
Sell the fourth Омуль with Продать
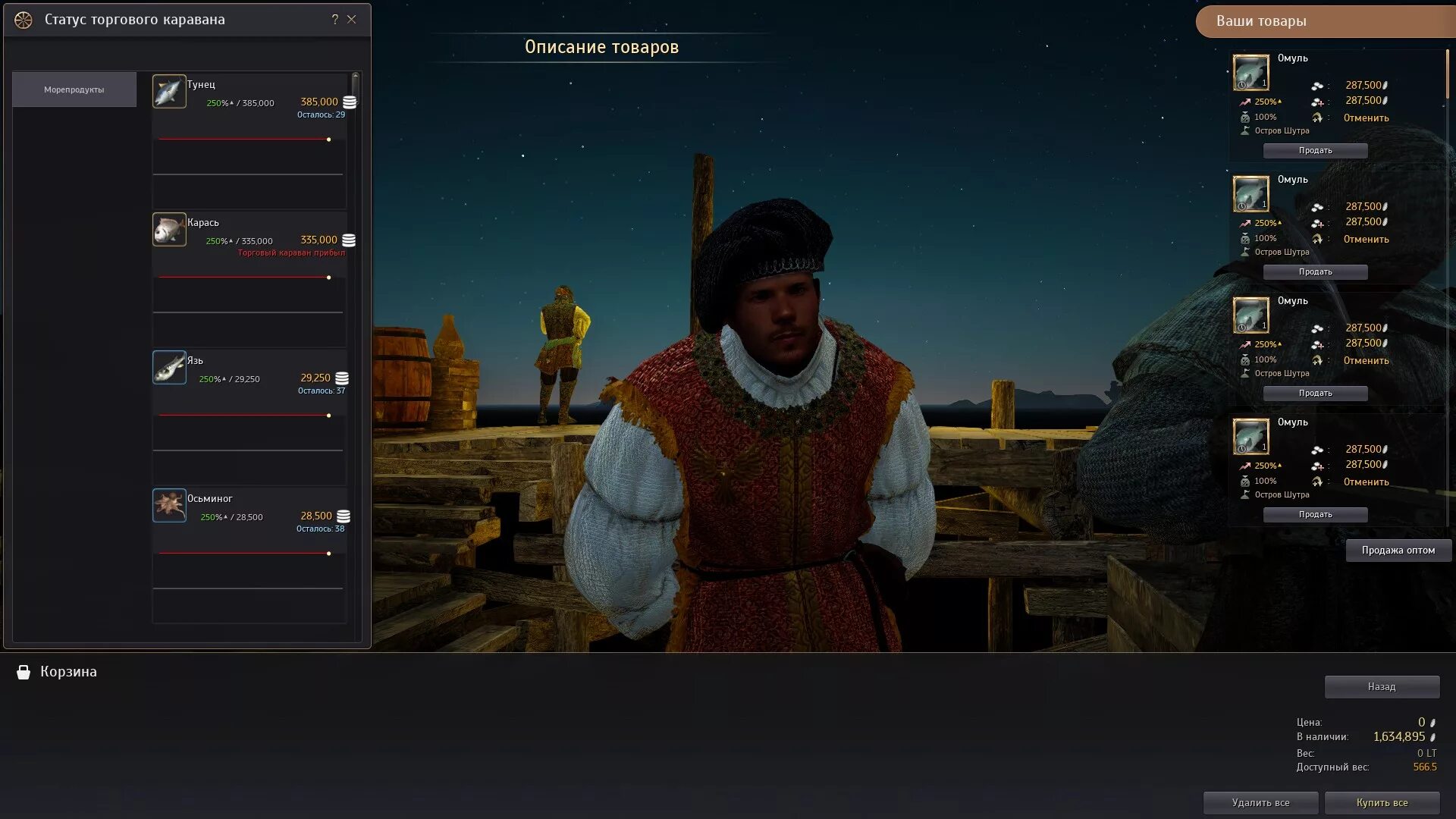click(x=1316, y=515)
